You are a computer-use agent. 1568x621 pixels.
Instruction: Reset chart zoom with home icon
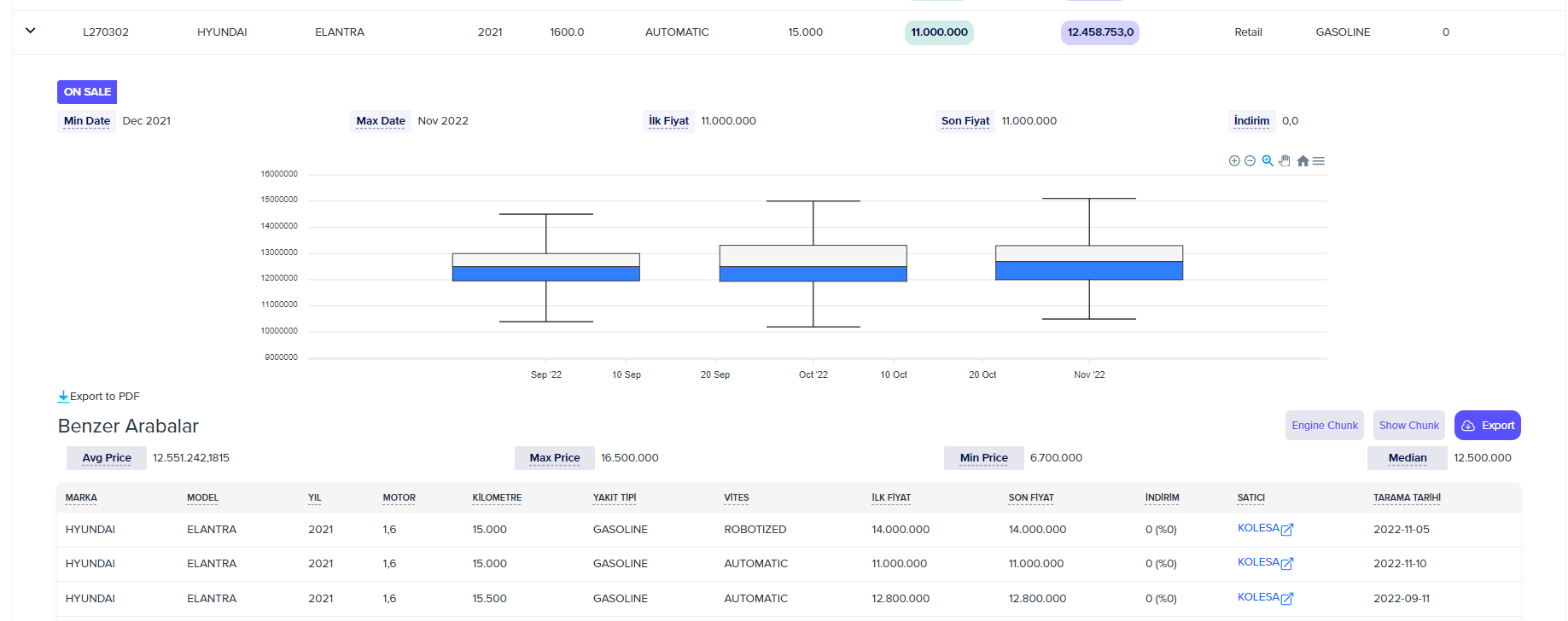click(x=1303, y=160)
